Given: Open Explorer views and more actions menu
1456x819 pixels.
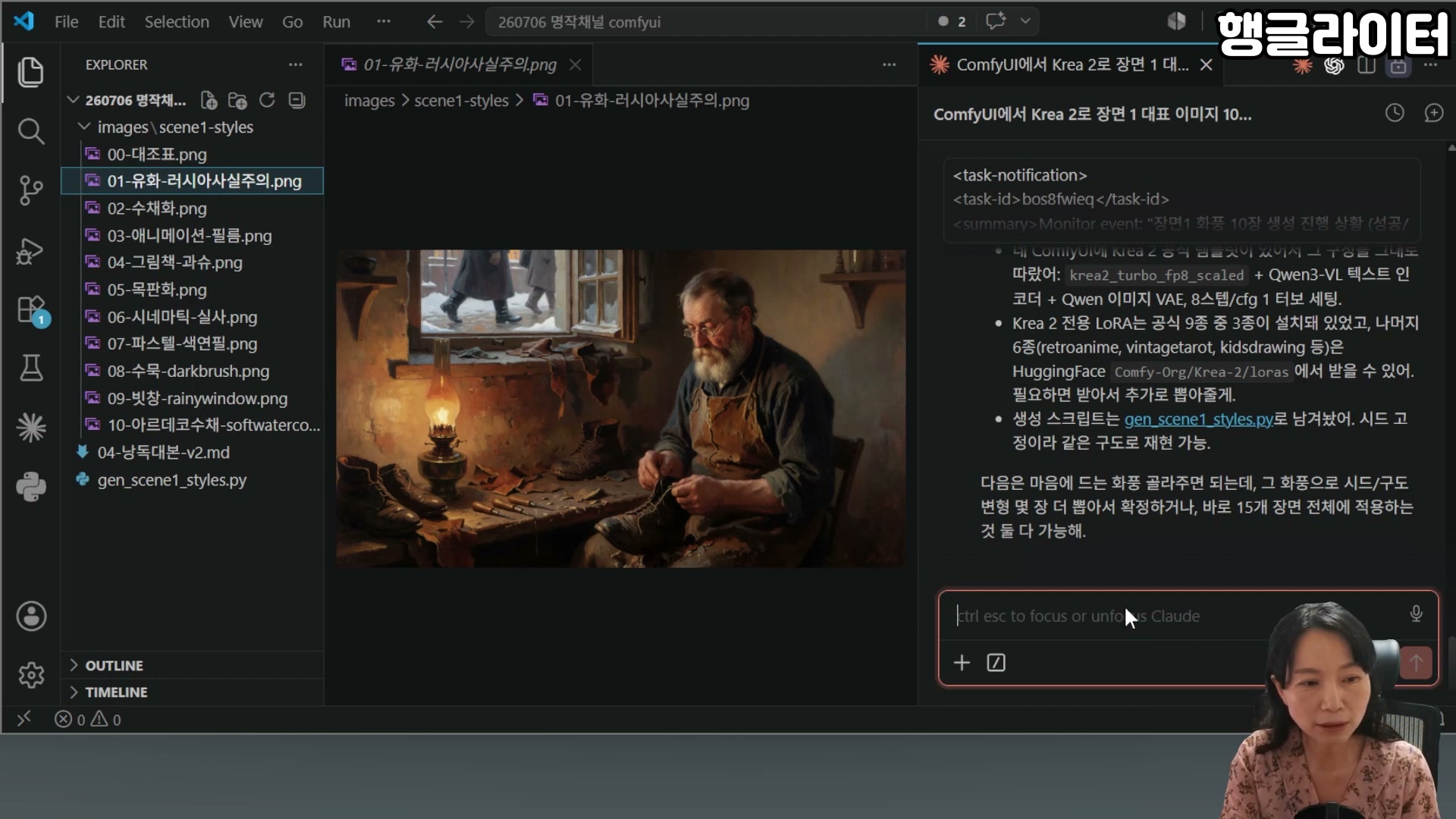Looking at the screenshot, I should [295, 64].
